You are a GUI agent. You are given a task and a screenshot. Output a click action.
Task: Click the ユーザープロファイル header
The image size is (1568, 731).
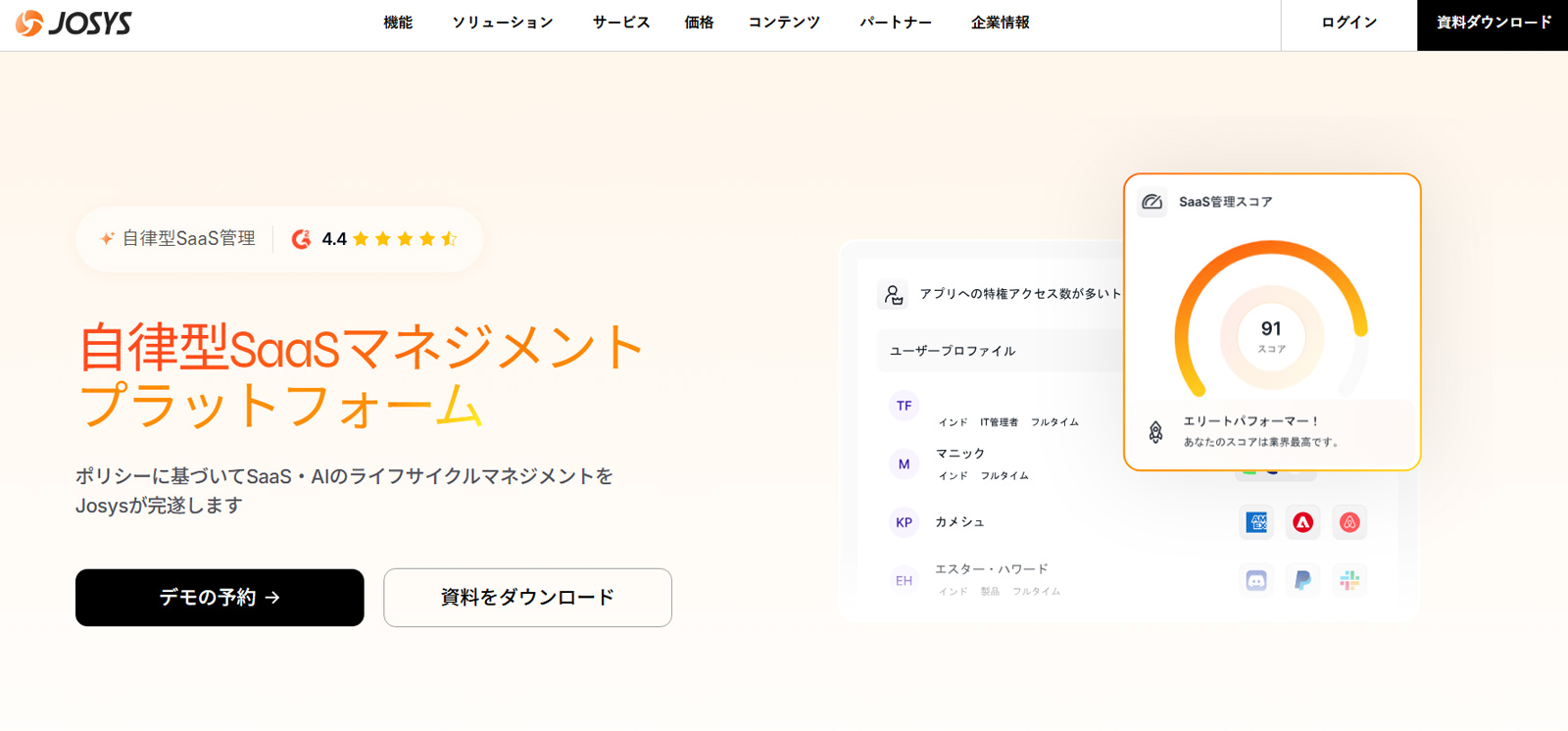[x=953, y=351]
